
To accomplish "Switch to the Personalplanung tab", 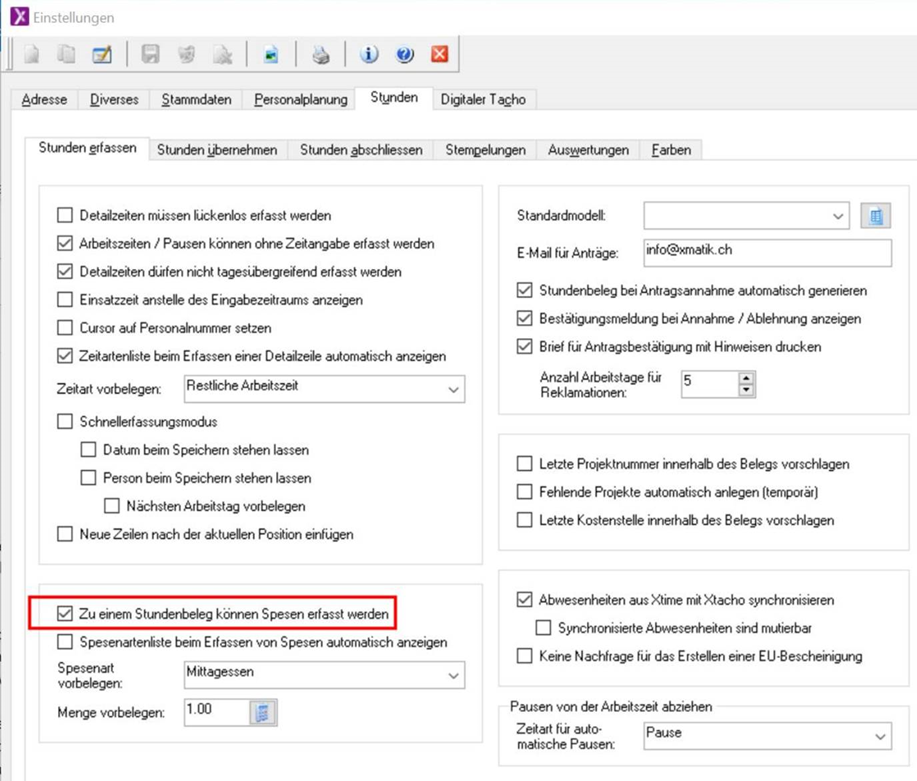I will [x=300, y=99].
